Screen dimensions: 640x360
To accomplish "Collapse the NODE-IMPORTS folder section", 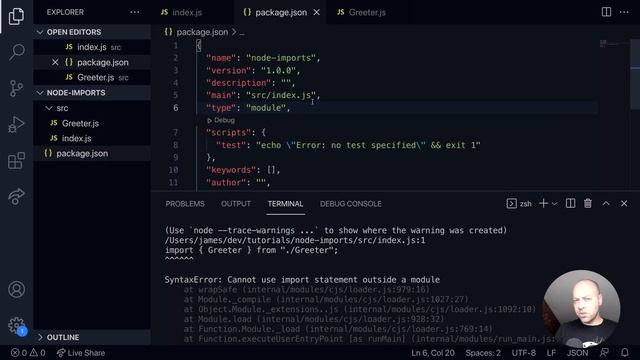I will point(92,93).
